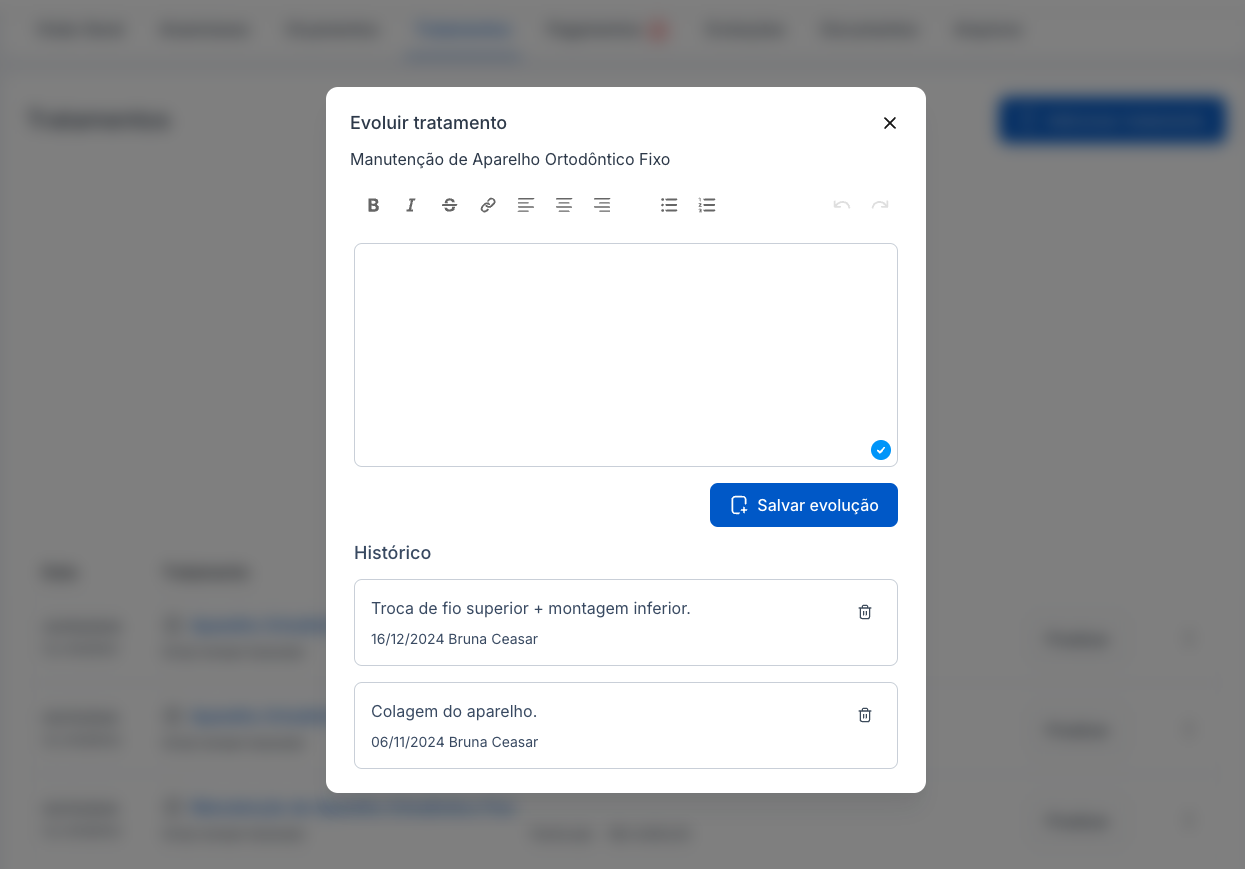Viewport: 1245px width, 869px height.
Task: Click the blue checkmark badge in the editor
Action: pos(881,450)
